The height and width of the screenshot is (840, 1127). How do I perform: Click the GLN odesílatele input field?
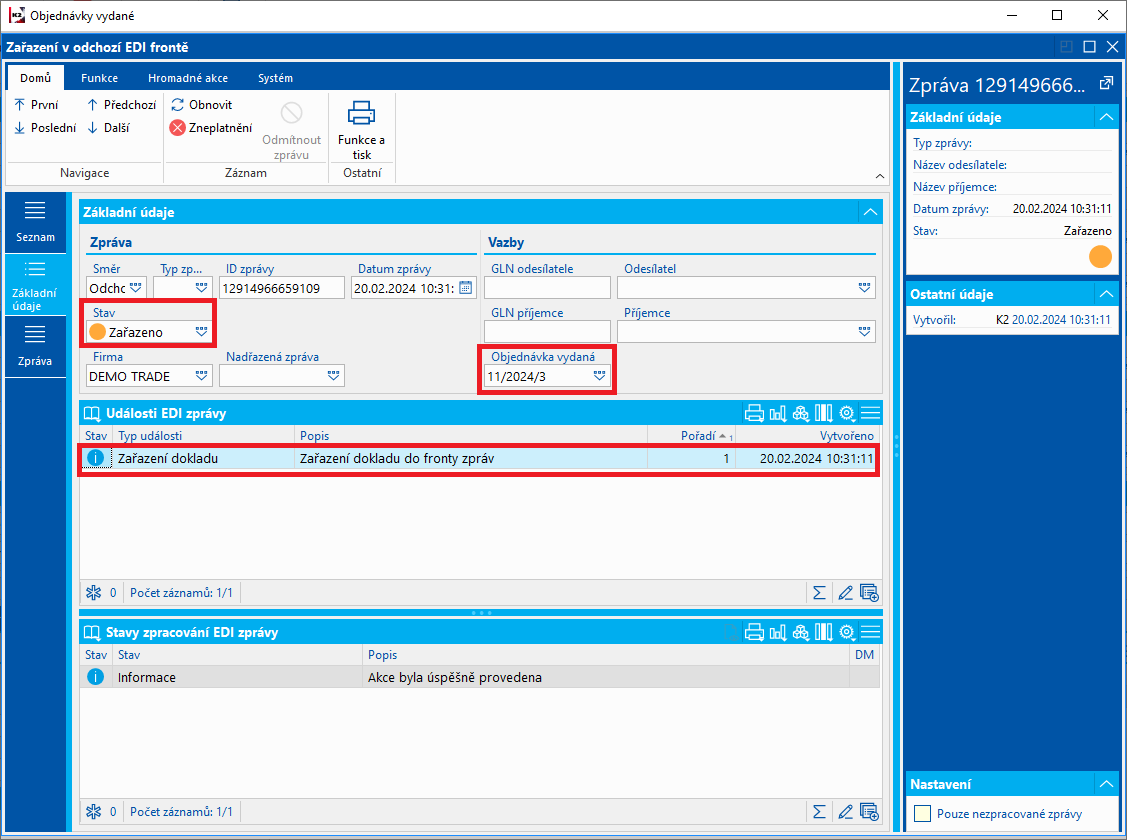548,288
